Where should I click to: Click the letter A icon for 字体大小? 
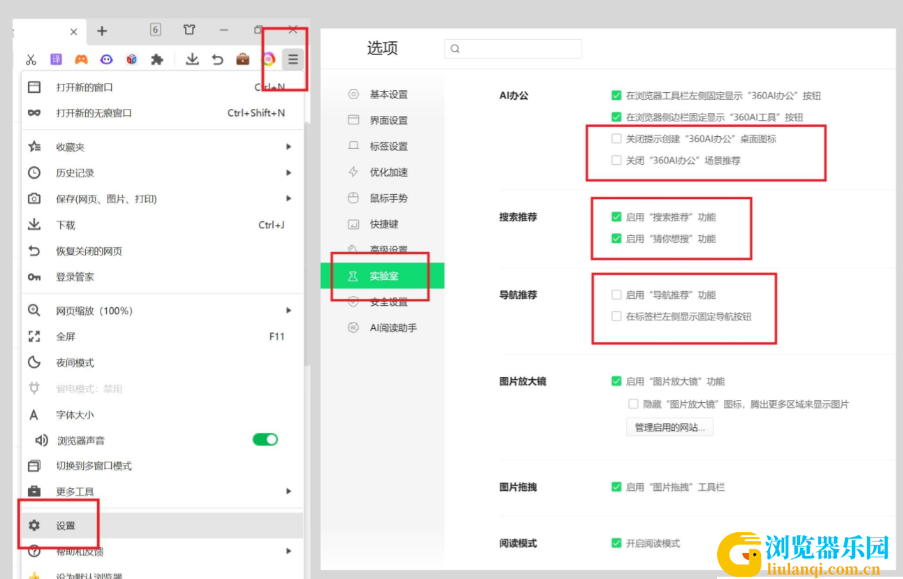coord(34,415)
